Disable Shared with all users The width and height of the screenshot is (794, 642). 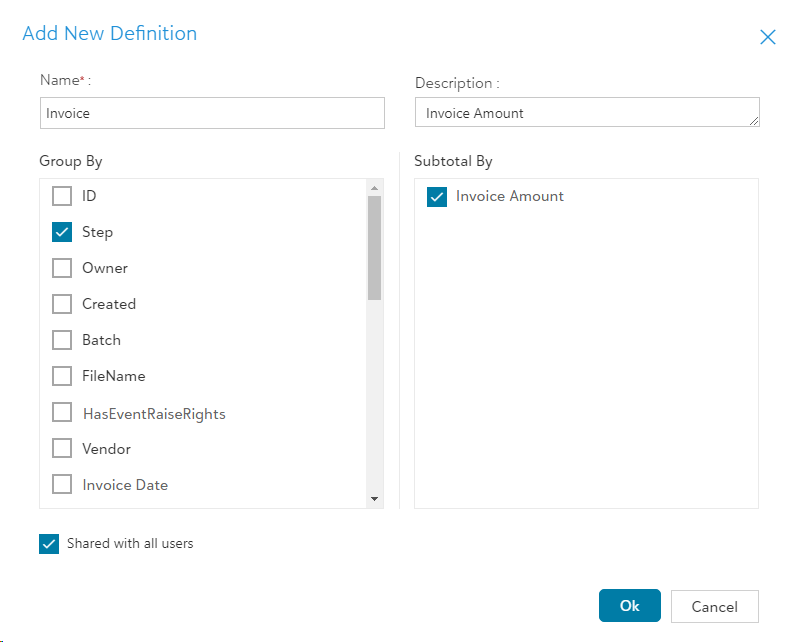click(x=49, y=544)
